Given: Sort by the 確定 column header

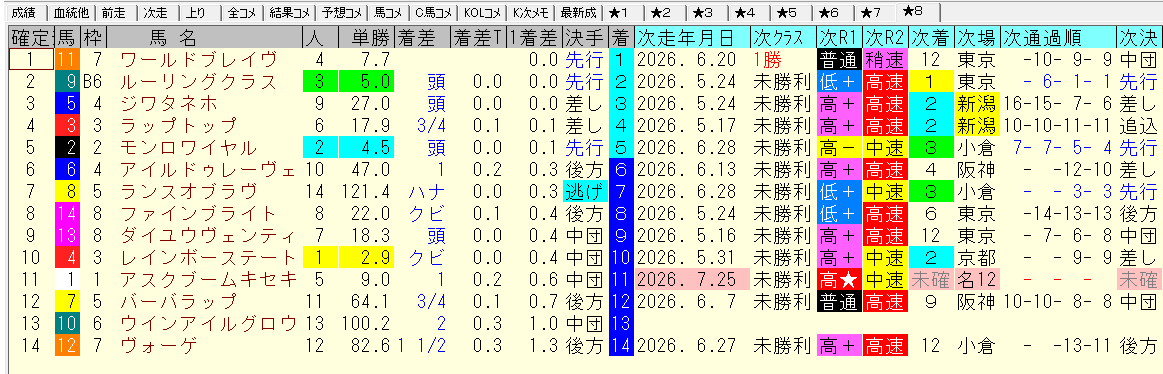Looking at the screenshot, I should (x=30, y=38).
